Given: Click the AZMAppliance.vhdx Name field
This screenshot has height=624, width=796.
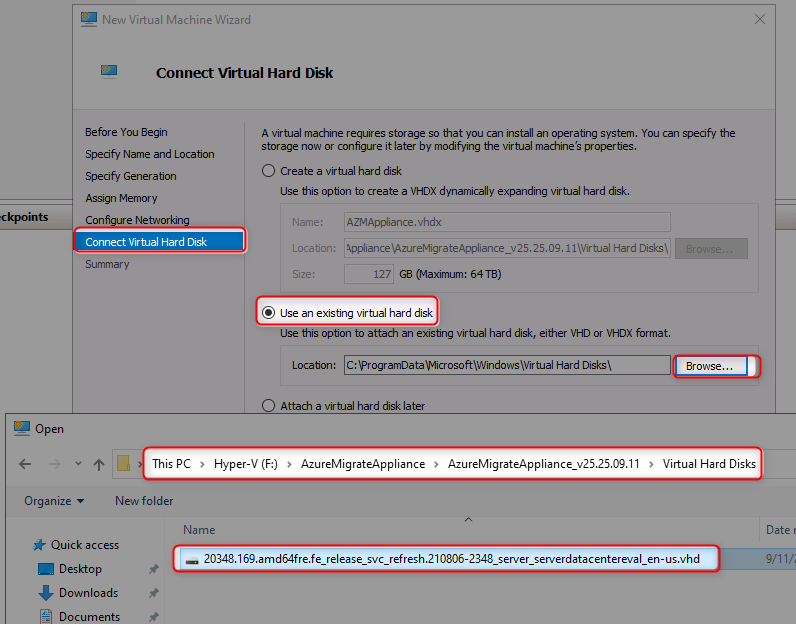Looking at the screenshot, I should point(507,222).
